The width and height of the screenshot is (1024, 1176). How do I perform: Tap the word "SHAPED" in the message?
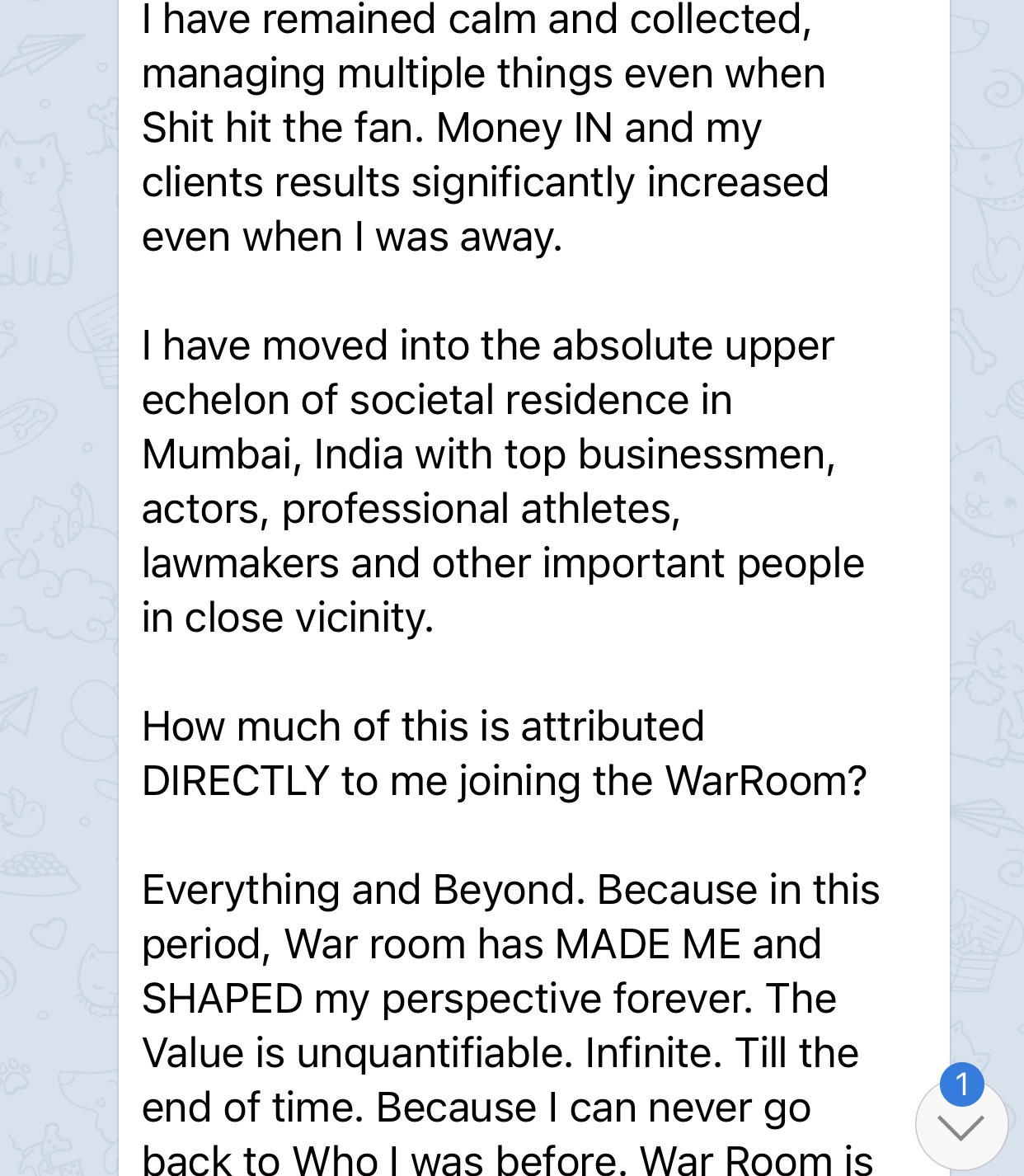[223, 999]
